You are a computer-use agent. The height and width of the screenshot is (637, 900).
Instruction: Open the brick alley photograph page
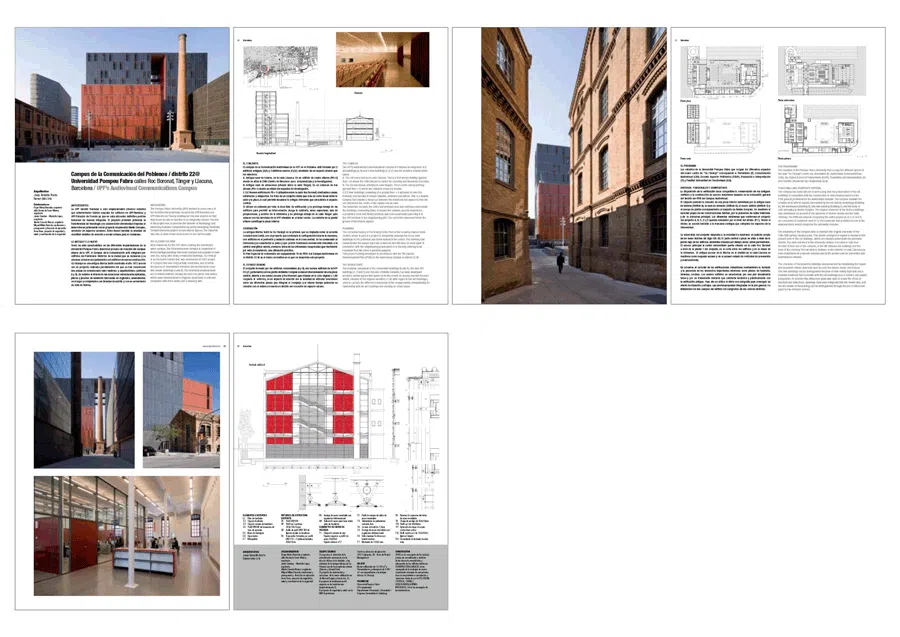560,166
